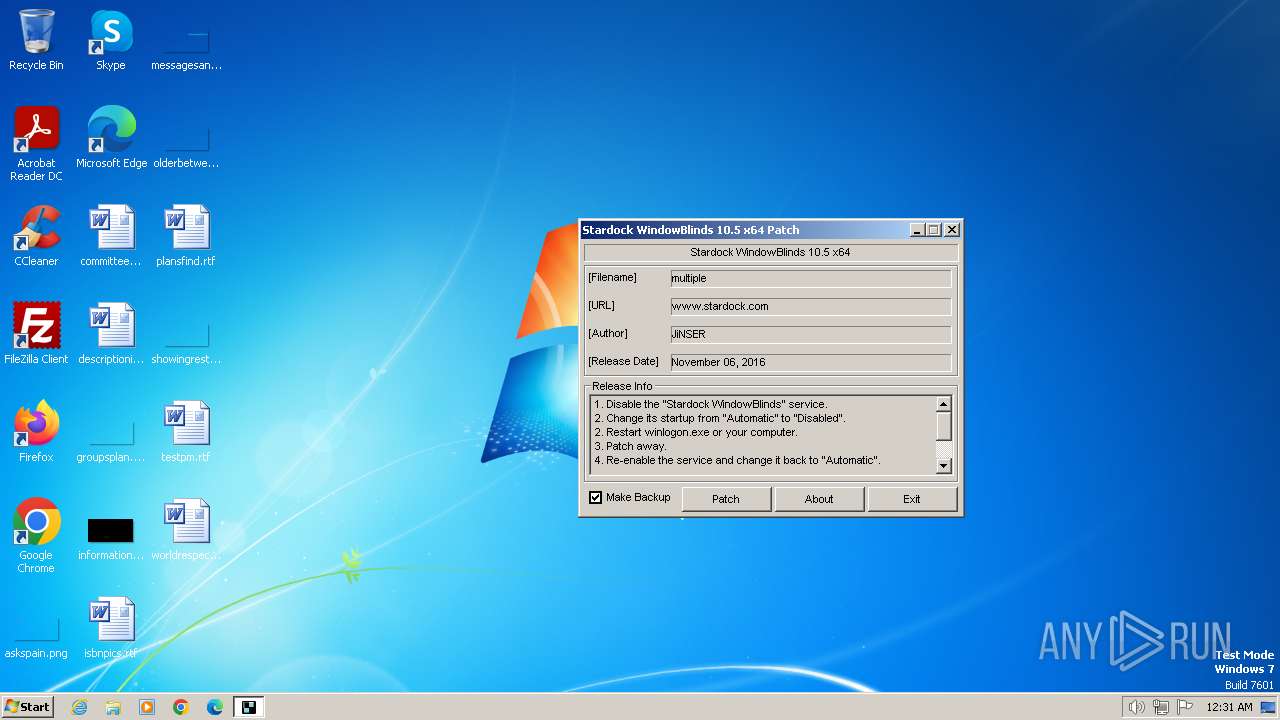Click the Stardock WindowBlinds 10.5 x64 header

tap(770, 252)
